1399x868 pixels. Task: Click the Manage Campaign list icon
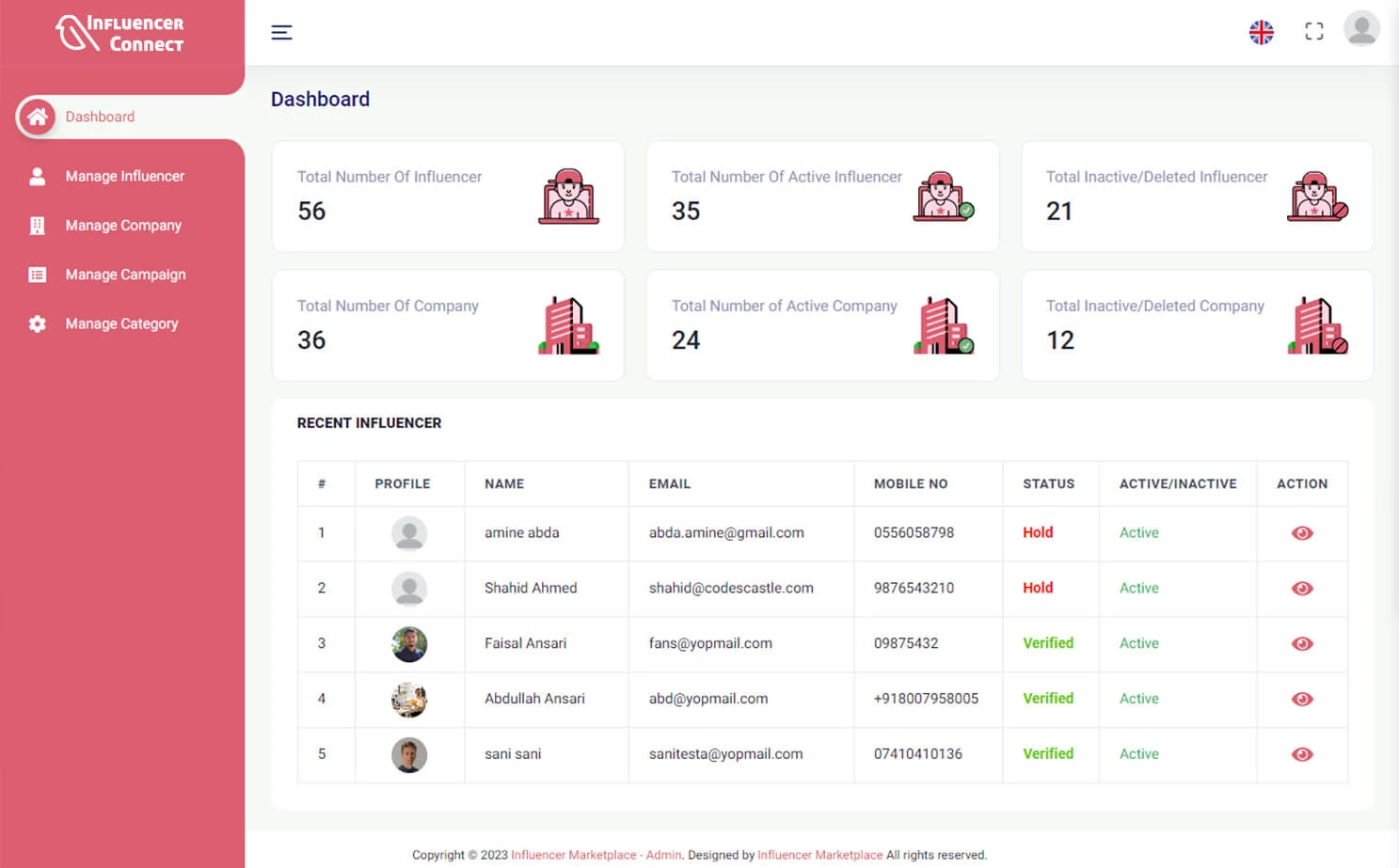37,274
